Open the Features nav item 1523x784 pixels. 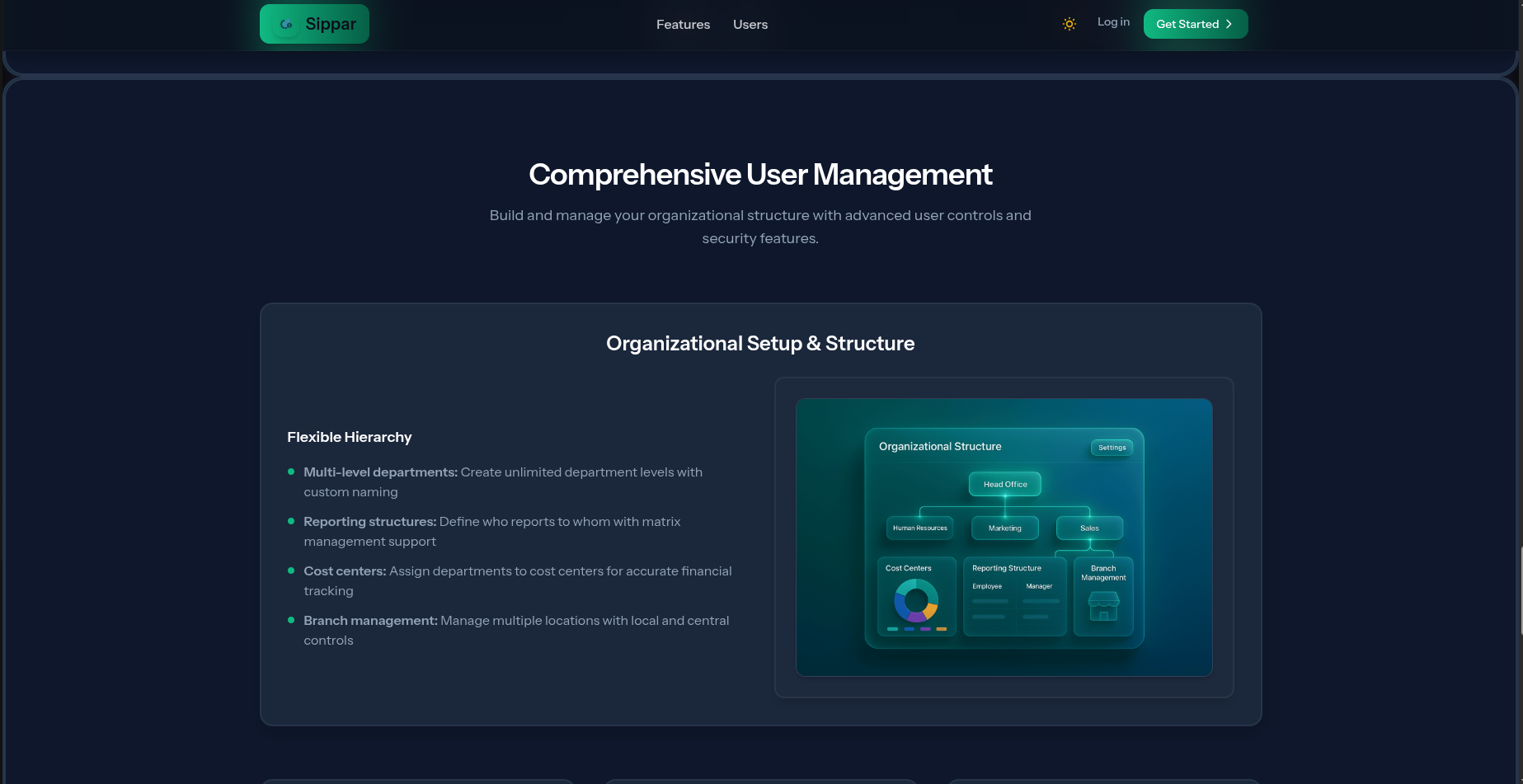click(x=683, y=25)
